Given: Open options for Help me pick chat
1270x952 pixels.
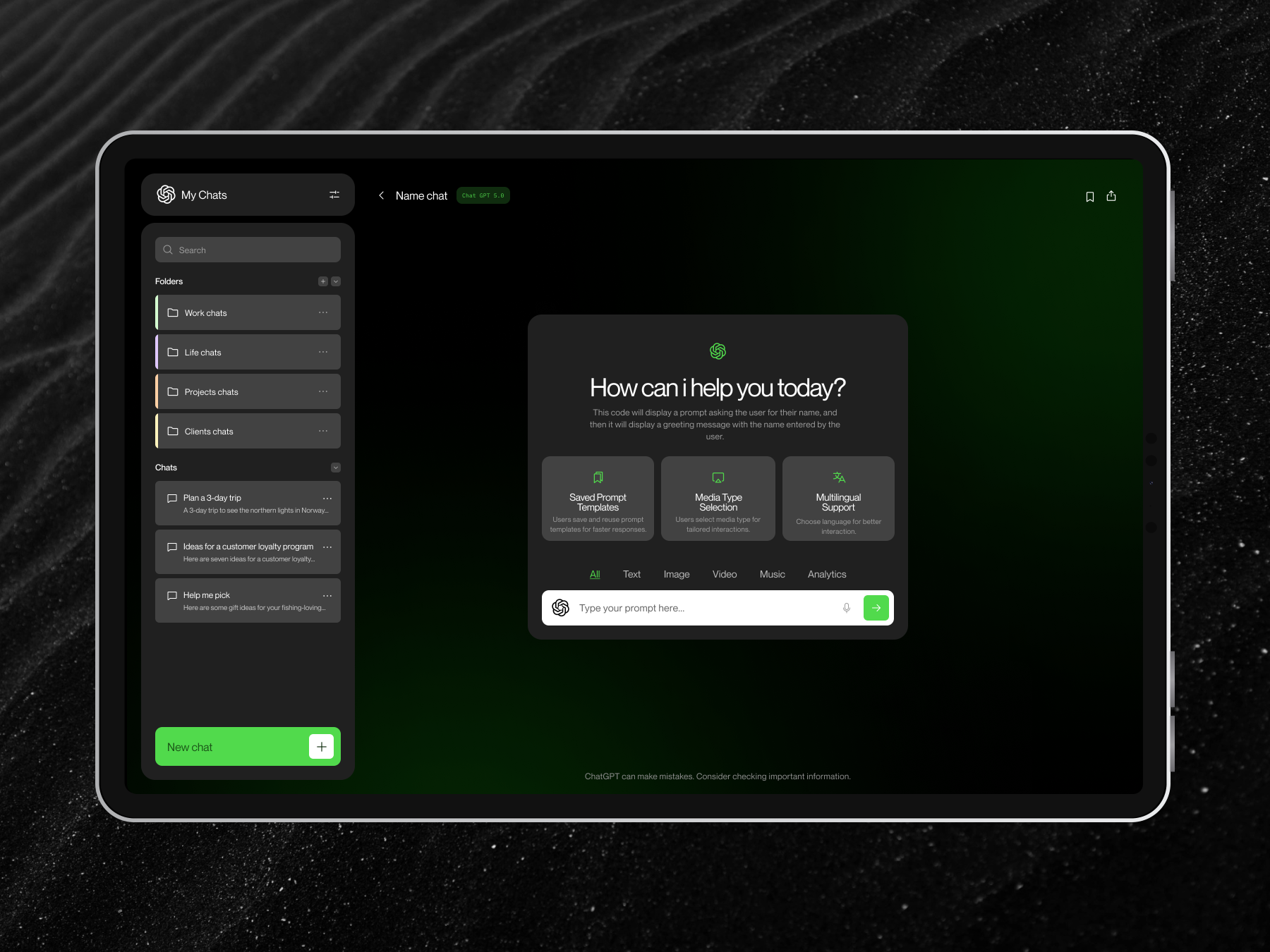Looking at the screenshot, I should tap(327, 595).
